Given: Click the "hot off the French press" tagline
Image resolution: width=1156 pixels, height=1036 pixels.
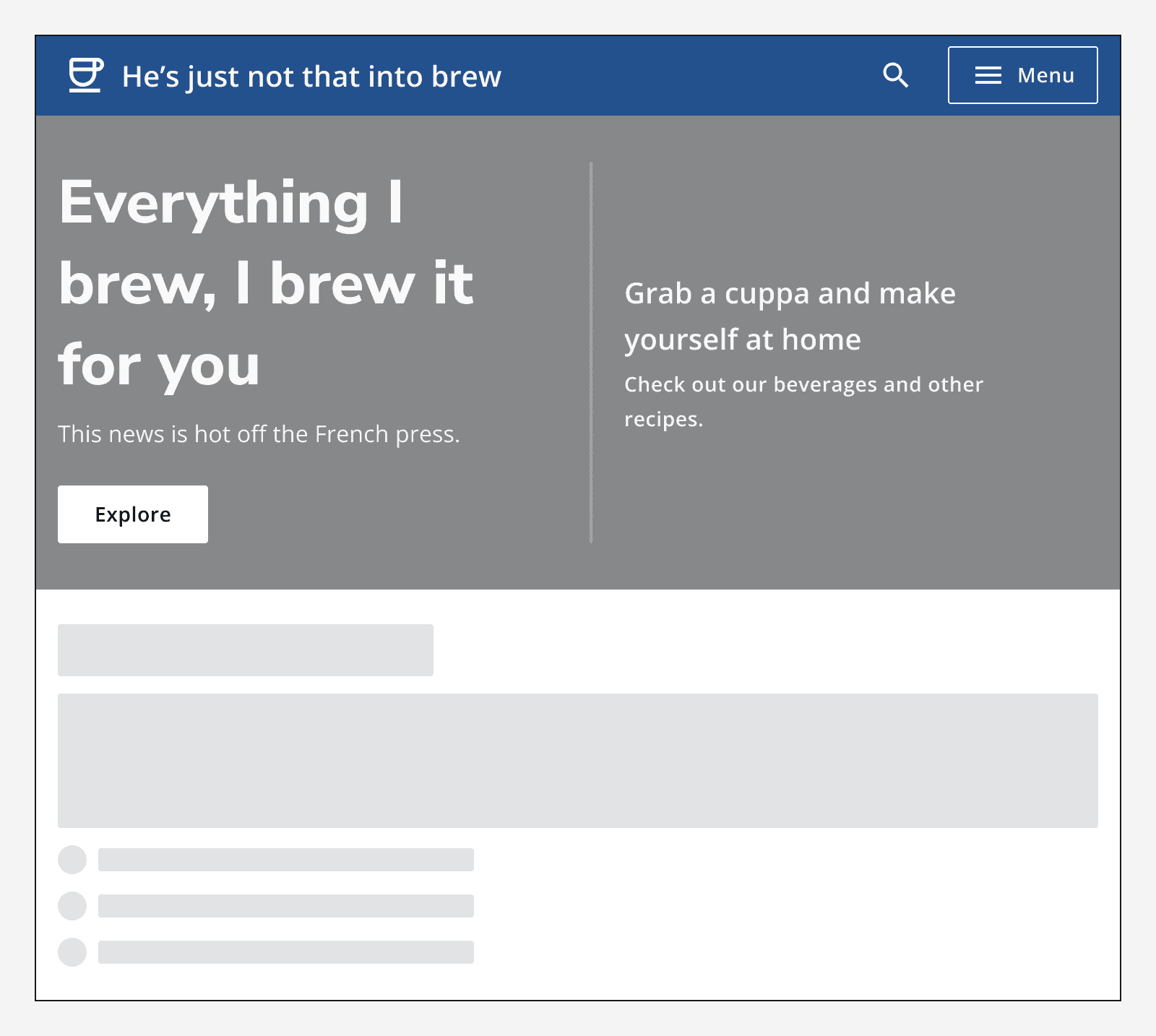Looking at the screenshot, I should (259, 434).
